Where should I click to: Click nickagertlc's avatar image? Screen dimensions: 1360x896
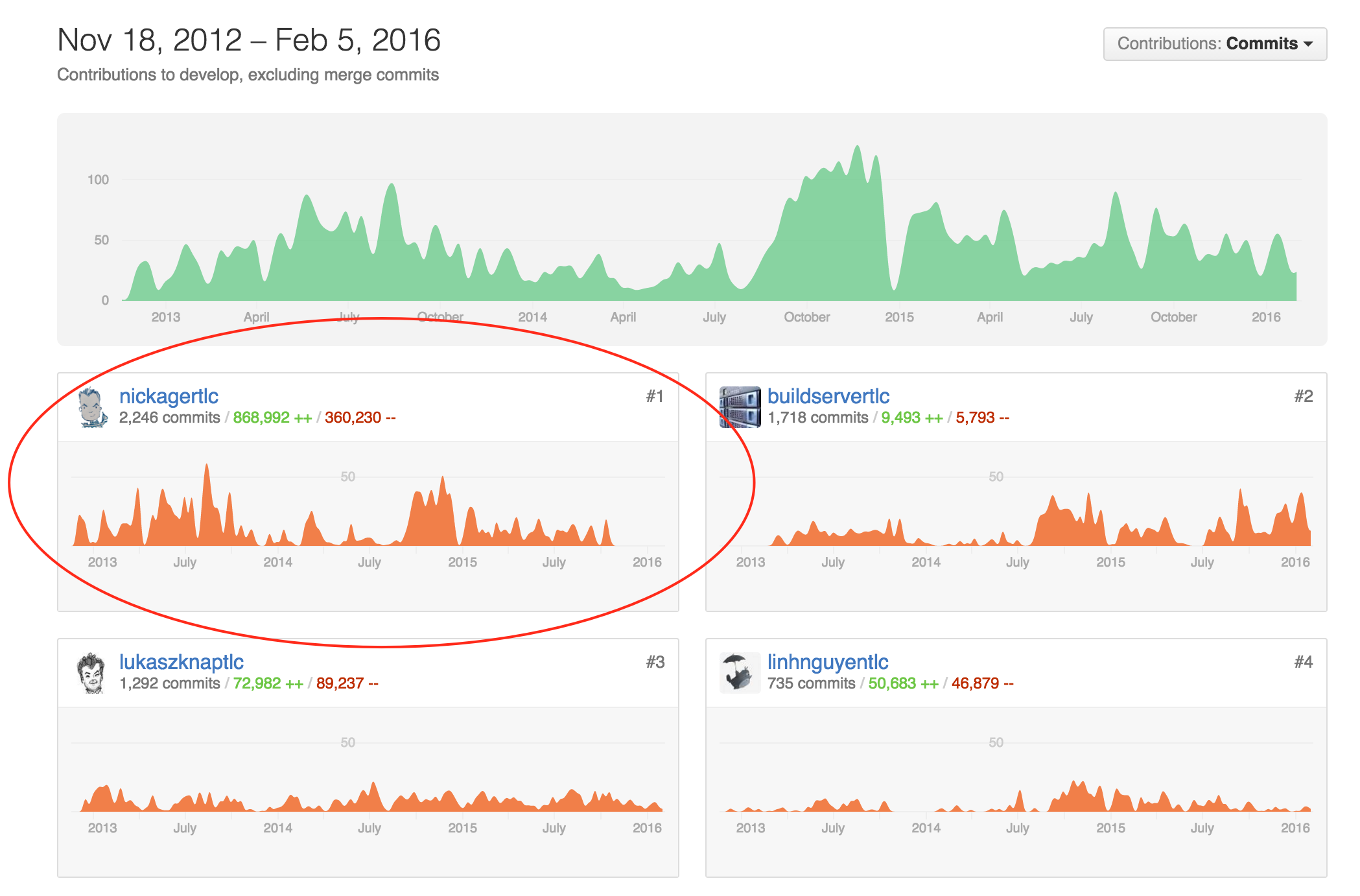pos(93,407)
